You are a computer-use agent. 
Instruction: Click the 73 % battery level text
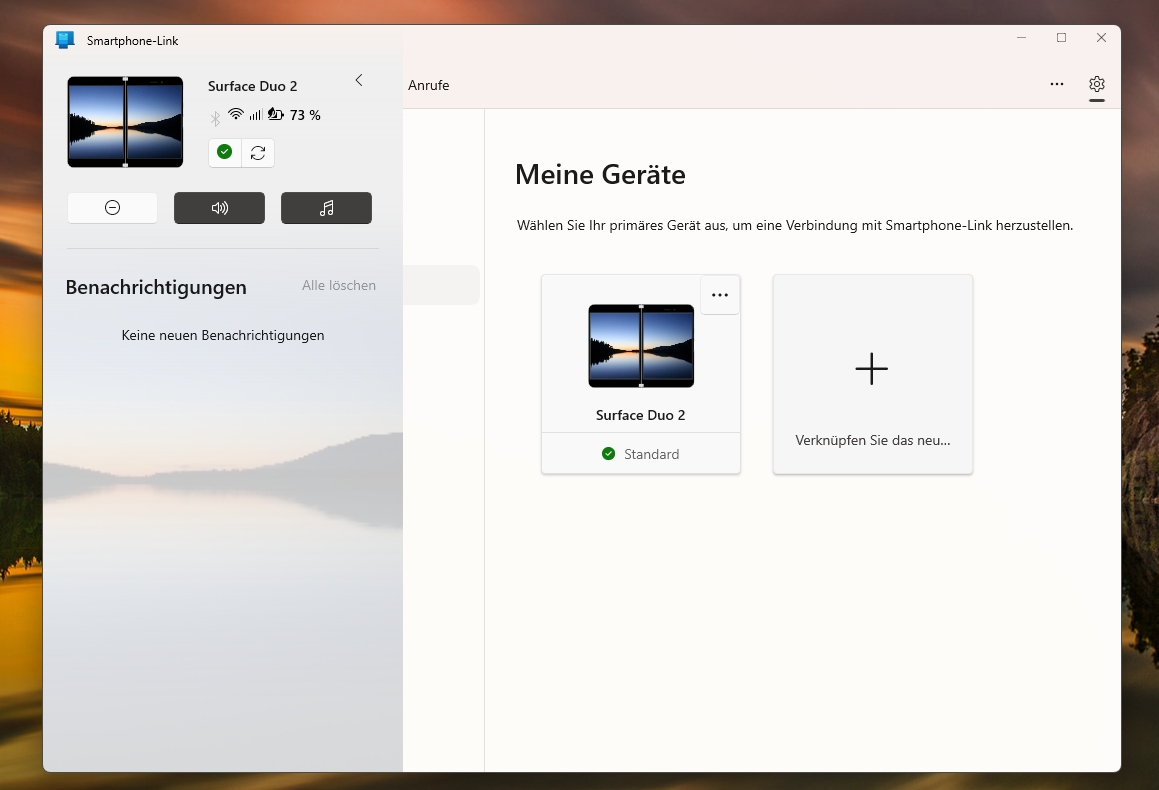305,115
